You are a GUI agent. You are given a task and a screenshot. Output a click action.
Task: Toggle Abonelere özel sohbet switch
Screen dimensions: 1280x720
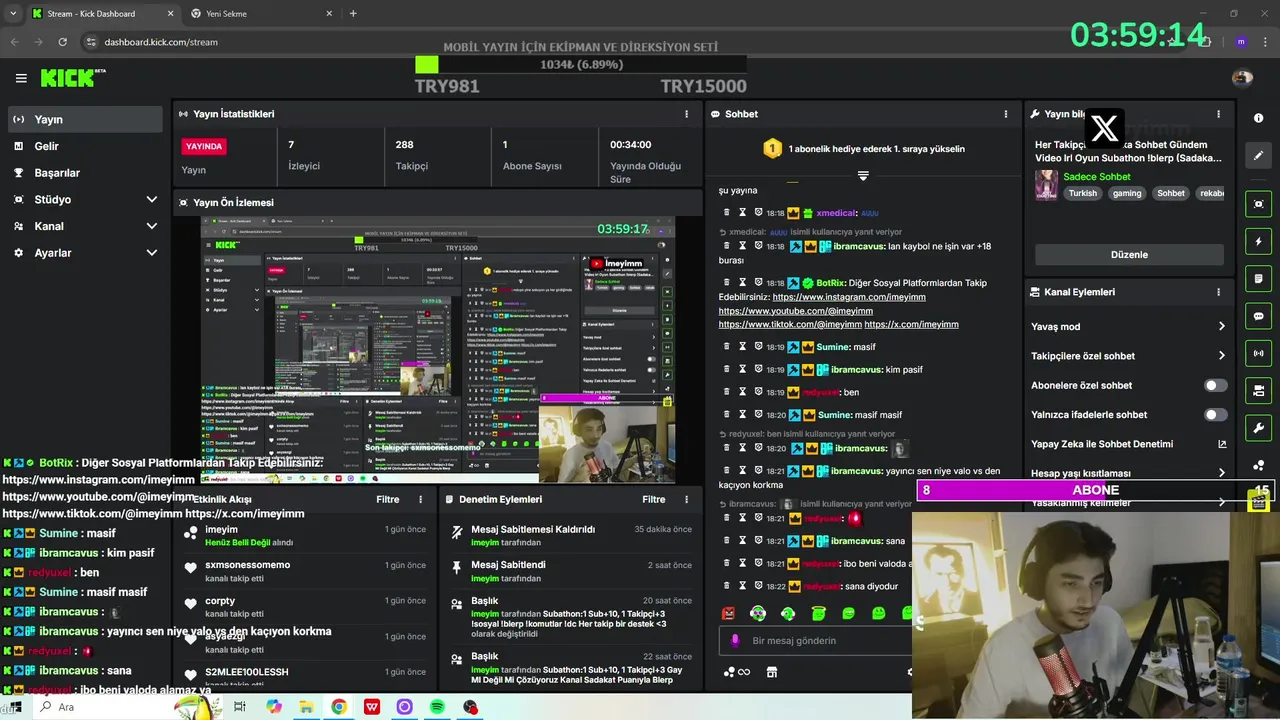1215,385
